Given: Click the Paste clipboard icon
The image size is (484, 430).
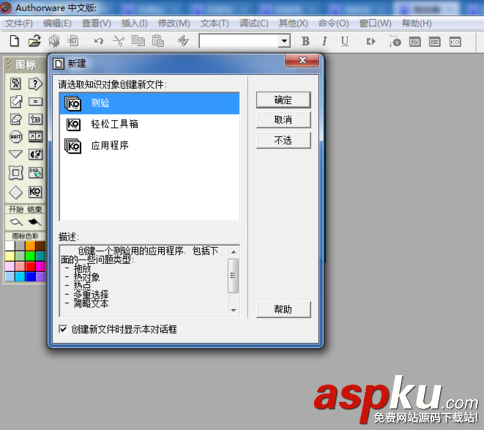Looking at the screenshot, I should [158, 41].
